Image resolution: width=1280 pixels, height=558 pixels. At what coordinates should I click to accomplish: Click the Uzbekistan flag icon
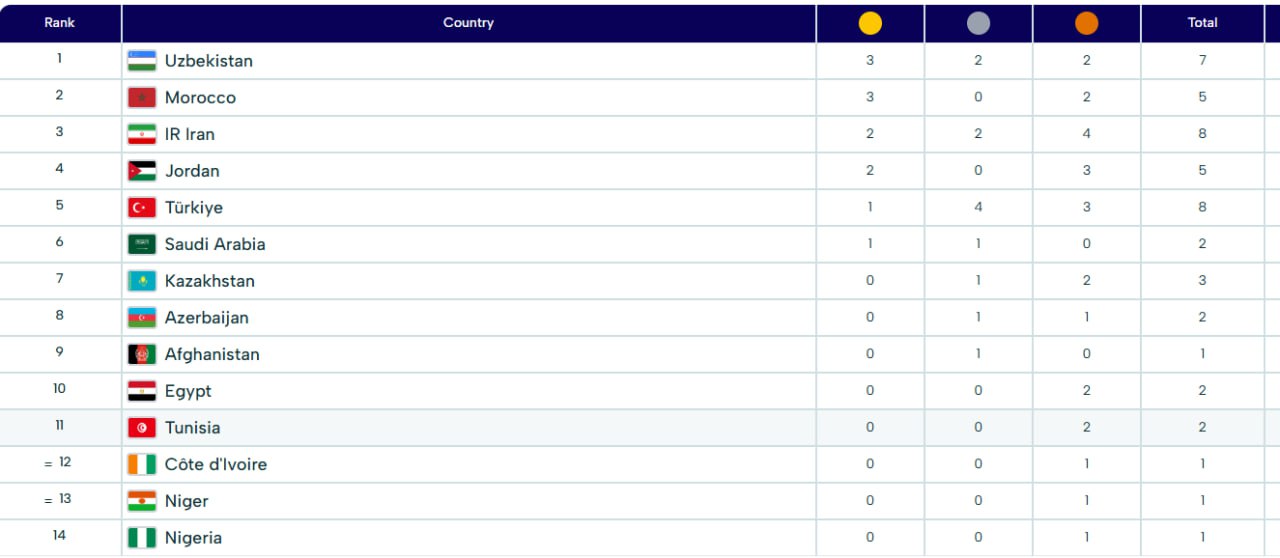(142, 61)
